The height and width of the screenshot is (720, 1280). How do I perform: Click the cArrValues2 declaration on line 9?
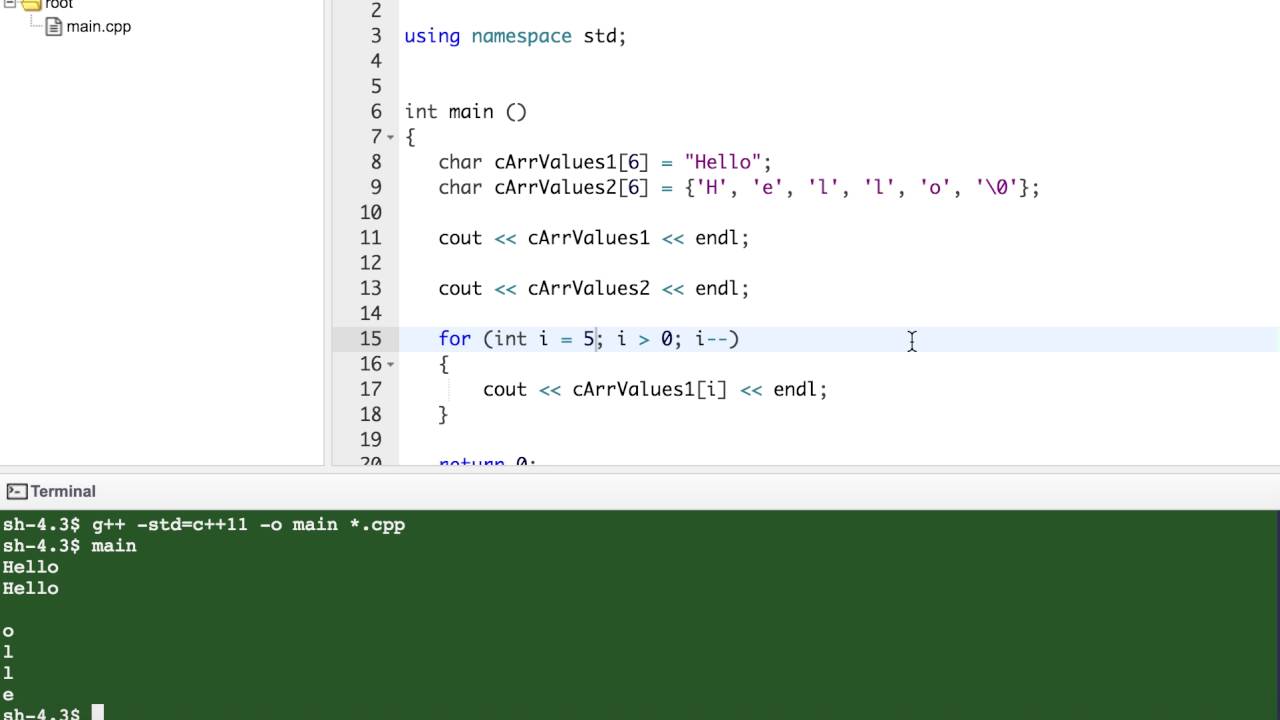tap(739, 187)
